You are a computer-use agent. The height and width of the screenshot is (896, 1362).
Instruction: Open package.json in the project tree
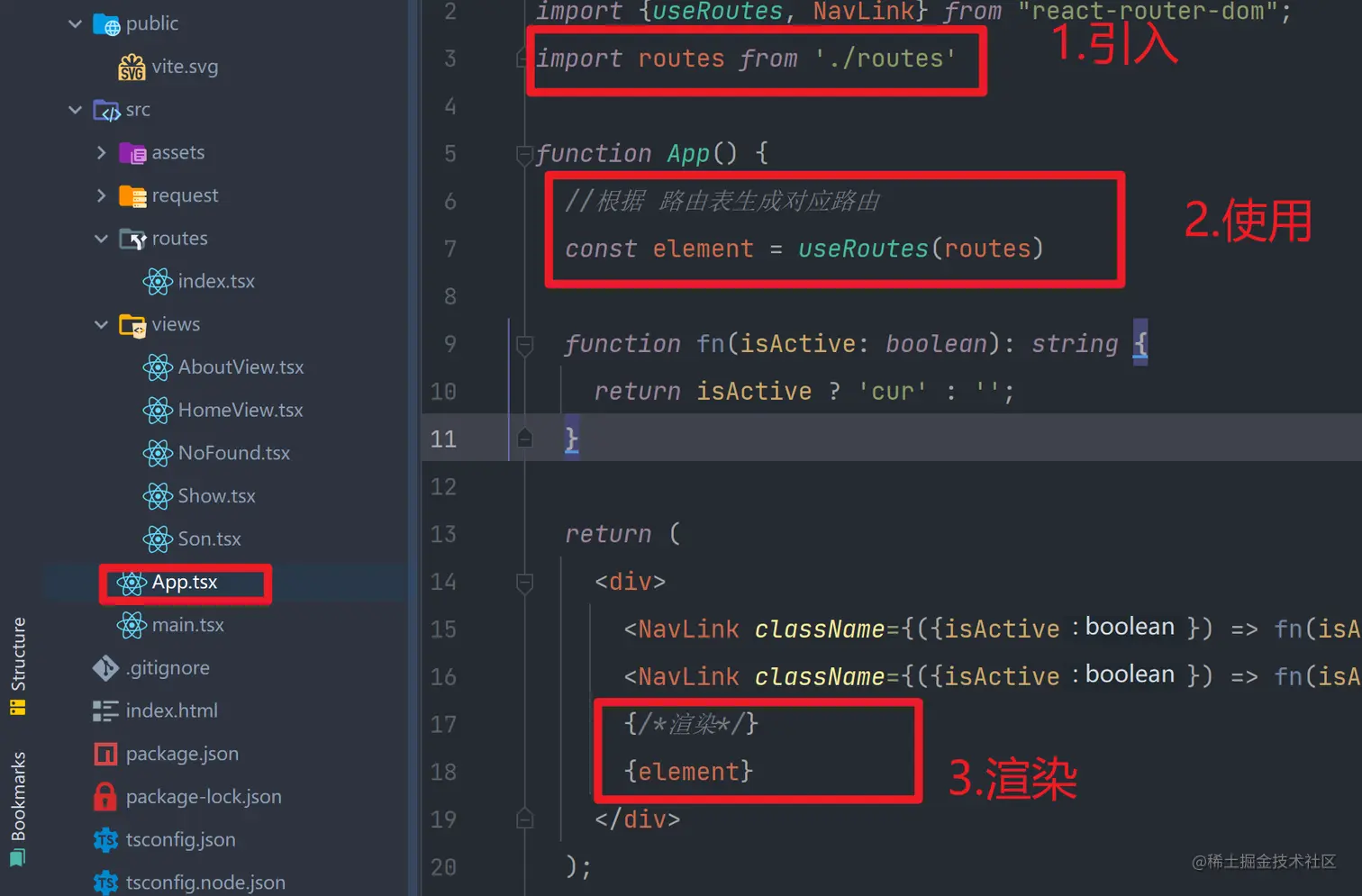coord(182,754)
